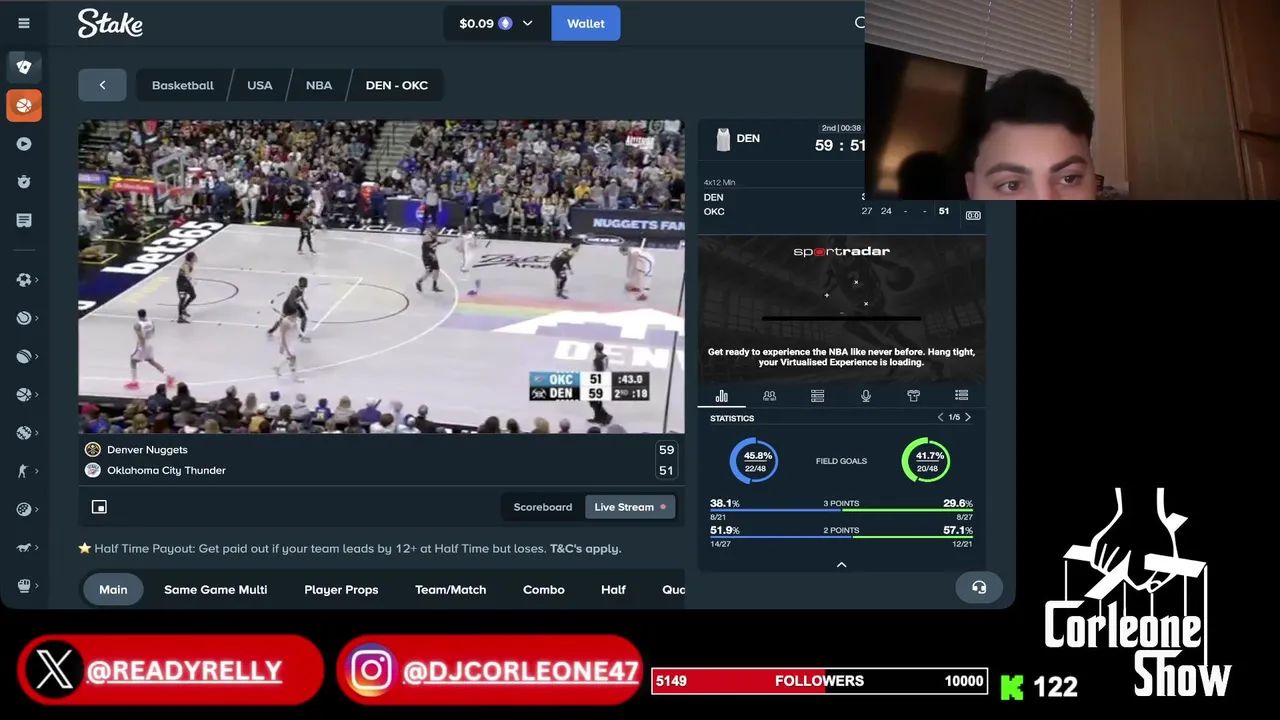Click the scoreboard icon beside OKC scores
This screenshot has width=1280, height=720.
[x=973, y=215]
